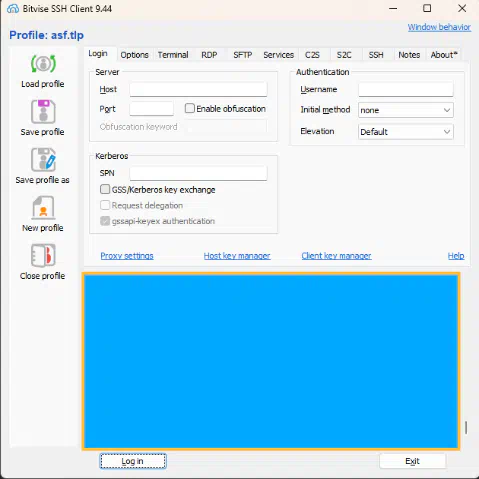This screenshot has width=479, height=479.
Task: Minimize the Bitvise SSH Client window
Action: tap(393, 8)
